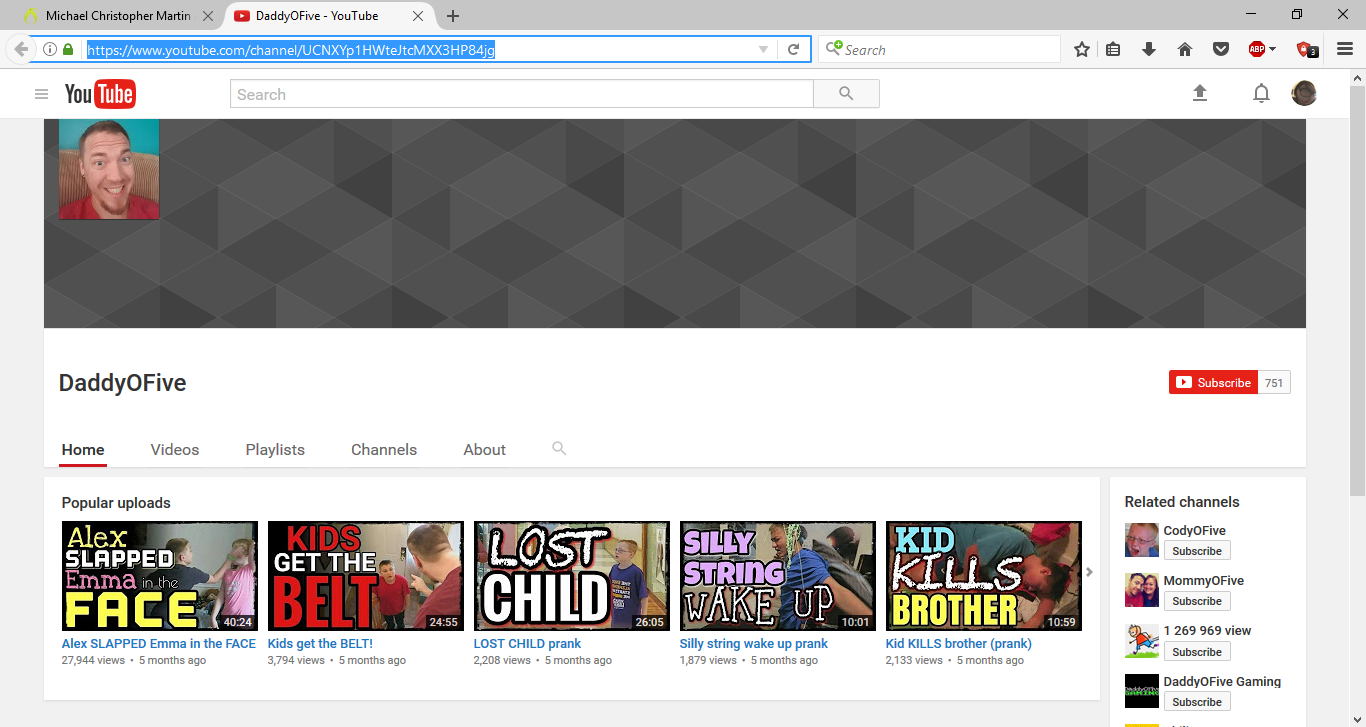Focus the YouTube search input field
This screenshot has height=727, width=1366.
522,94
